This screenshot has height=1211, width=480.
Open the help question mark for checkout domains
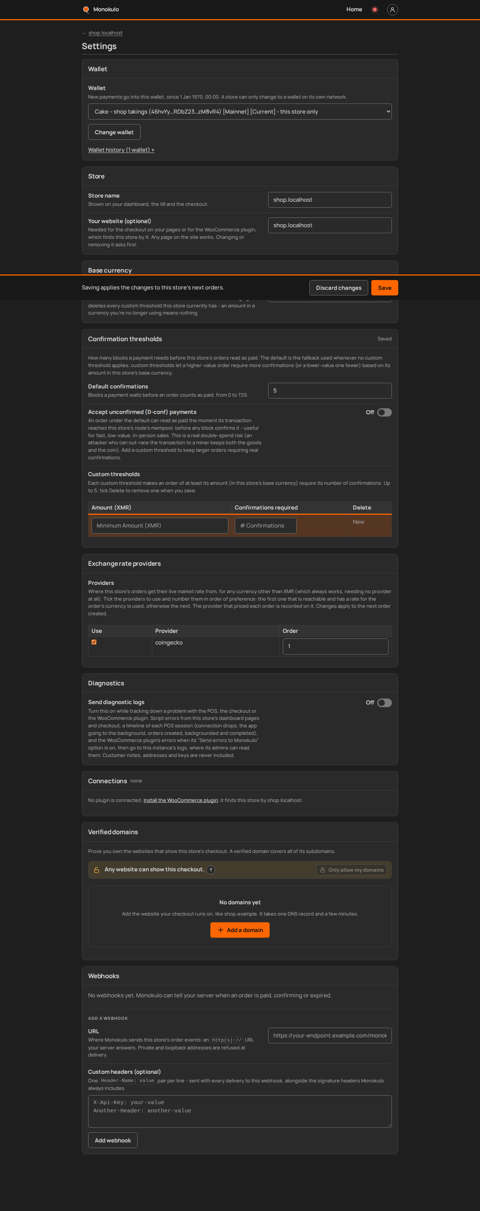tap(211, 870)
